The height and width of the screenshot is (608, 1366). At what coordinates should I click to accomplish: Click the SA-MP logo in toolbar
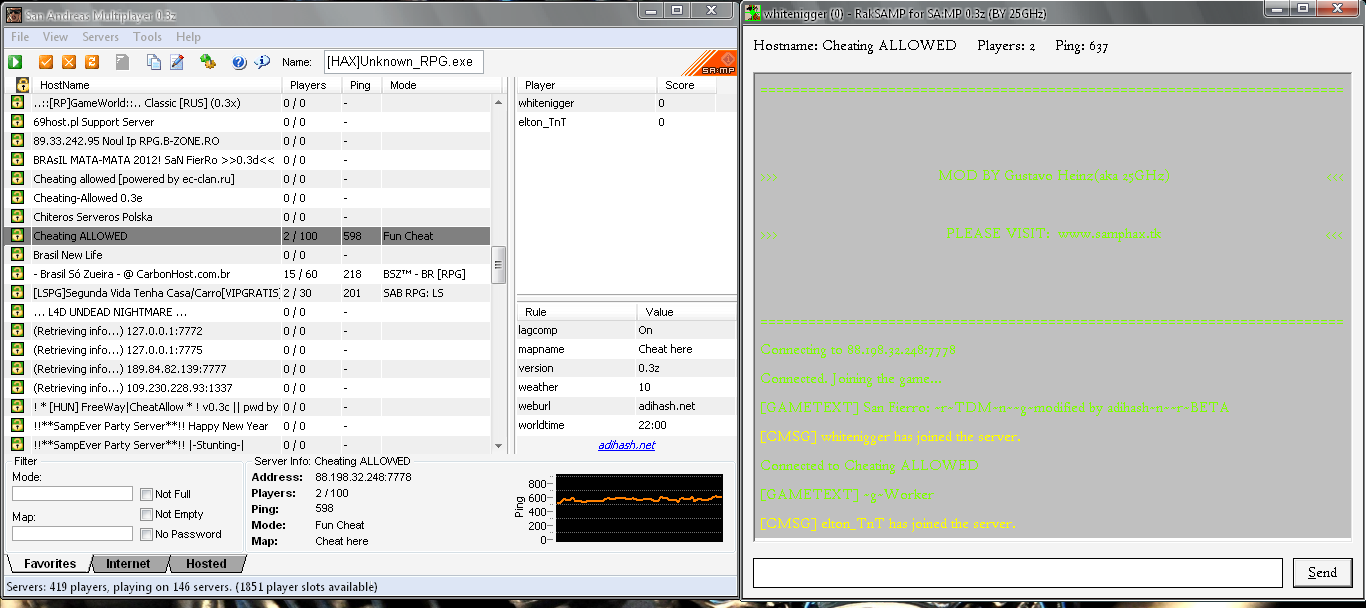(709, 63)
